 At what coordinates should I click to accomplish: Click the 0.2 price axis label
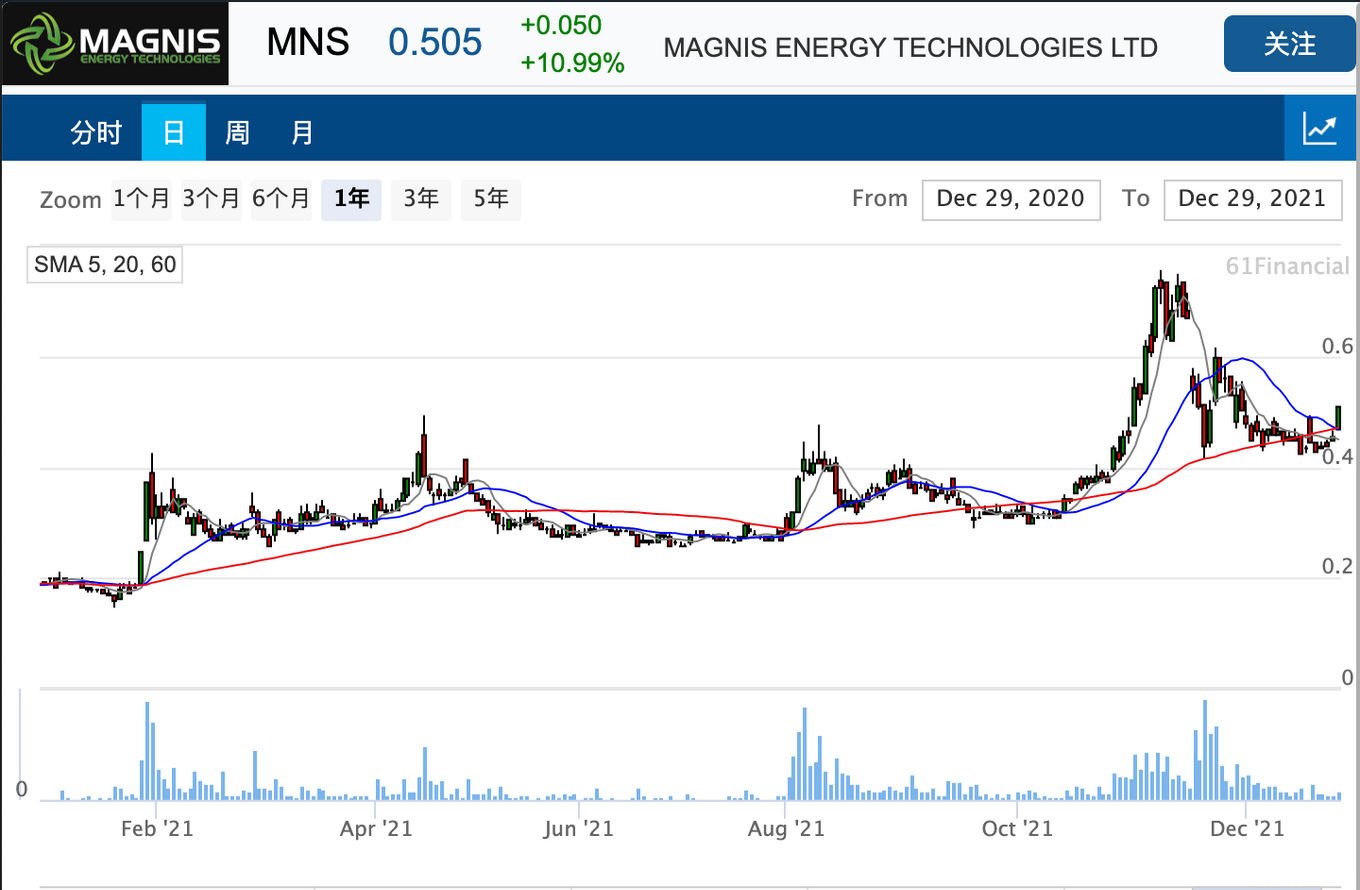(1336, 567)
